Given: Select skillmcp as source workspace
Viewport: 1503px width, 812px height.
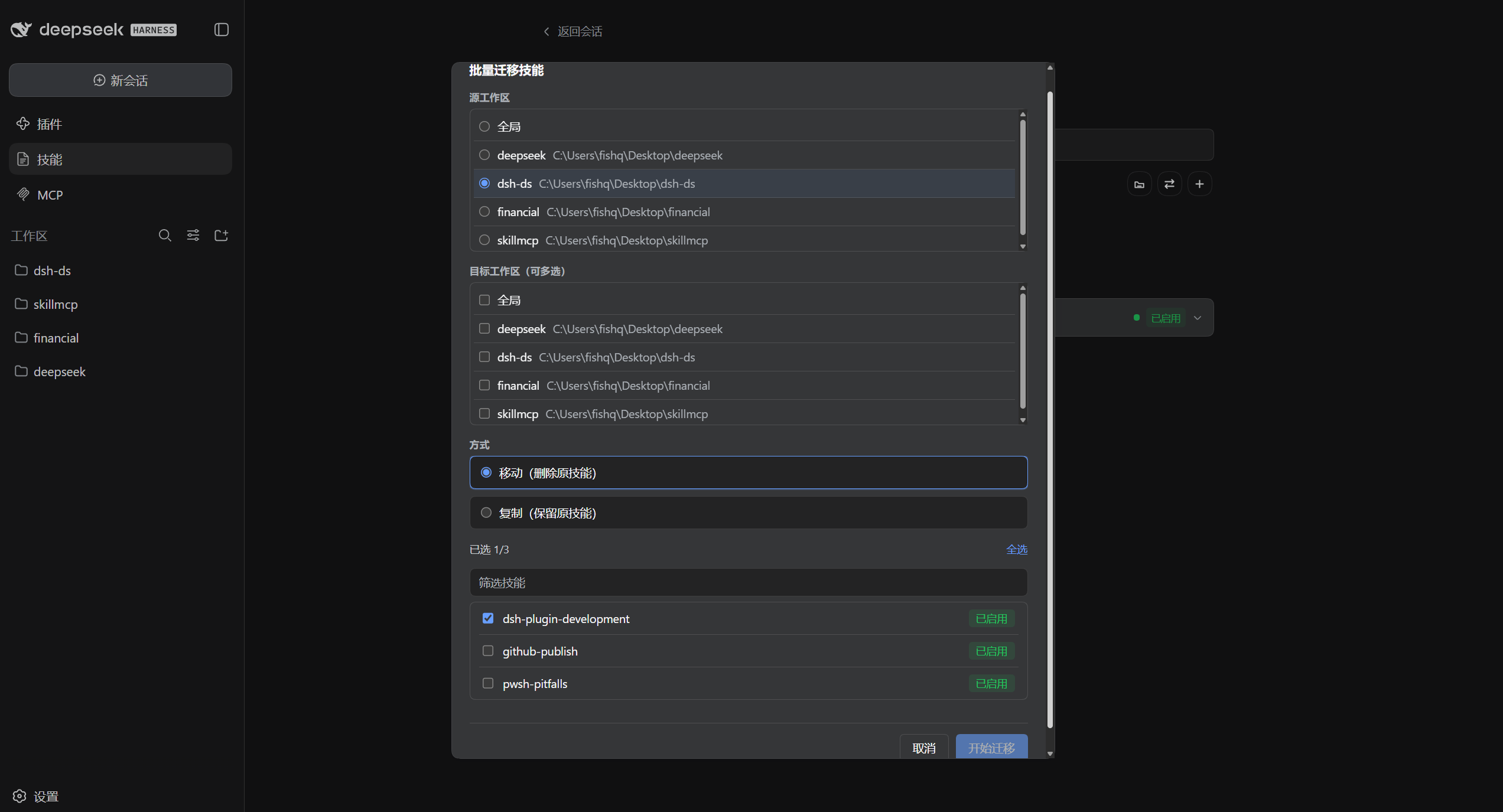Looking at the screenshot, I should tap(744, 239).
